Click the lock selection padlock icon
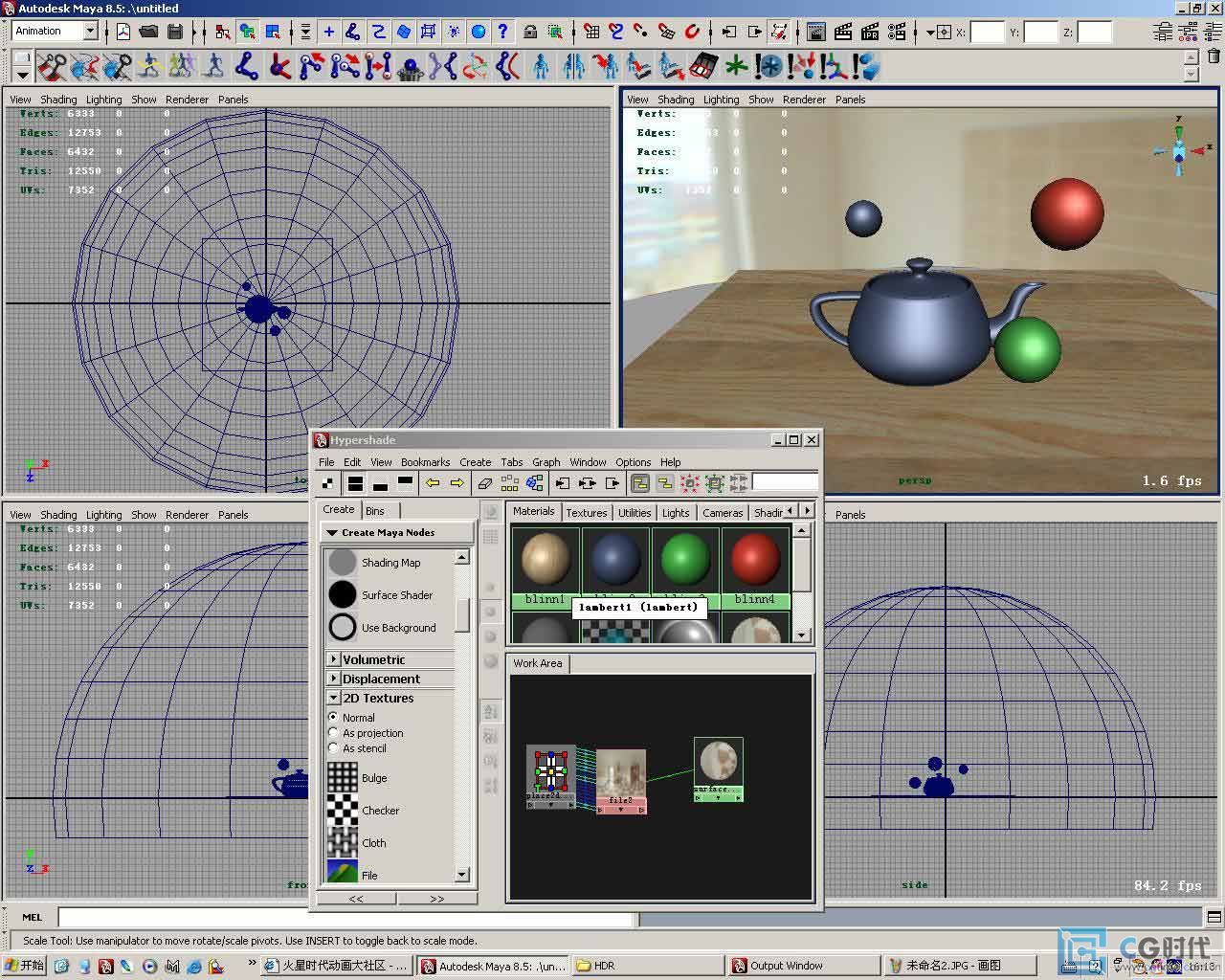The height and width of the screenshot is (980, 1225). tap(531, 32)
